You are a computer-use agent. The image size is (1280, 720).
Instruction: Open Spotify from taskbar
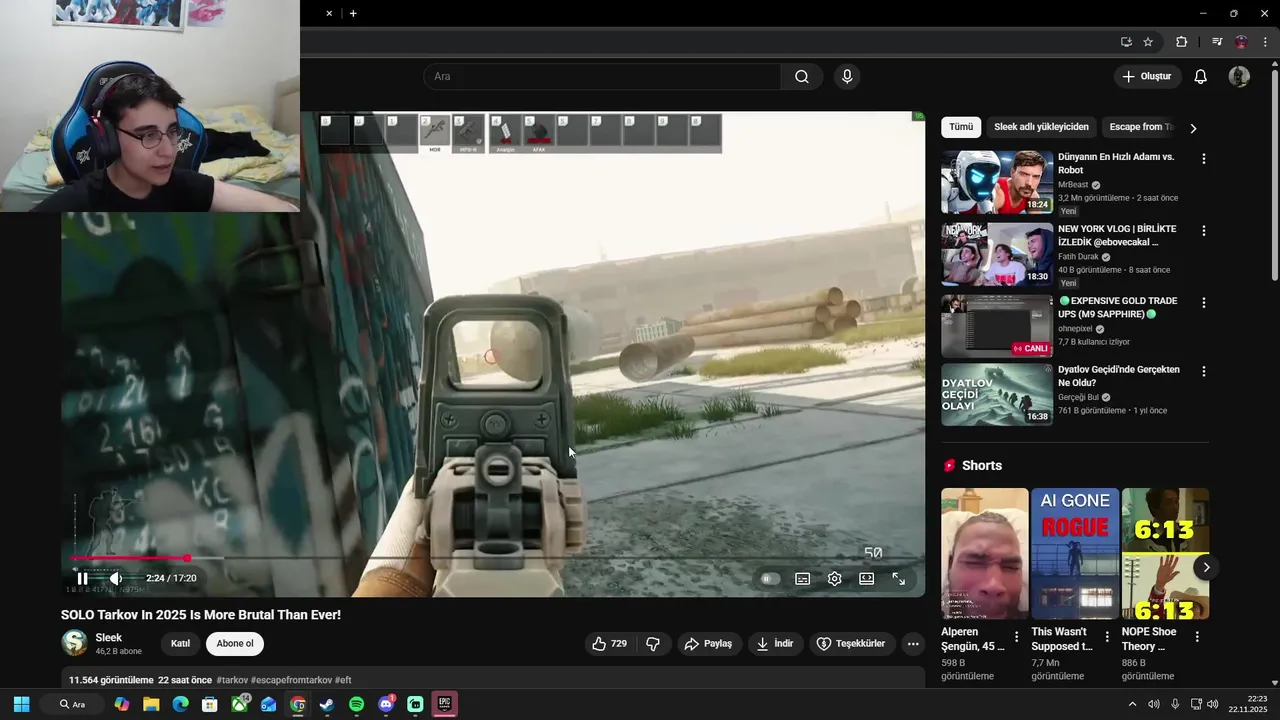click(357, 704)
